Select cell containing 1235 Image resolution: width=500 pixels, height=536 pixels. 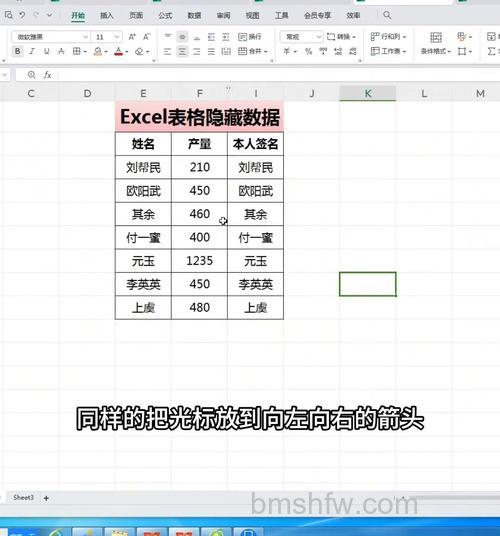tap(200, 261)
